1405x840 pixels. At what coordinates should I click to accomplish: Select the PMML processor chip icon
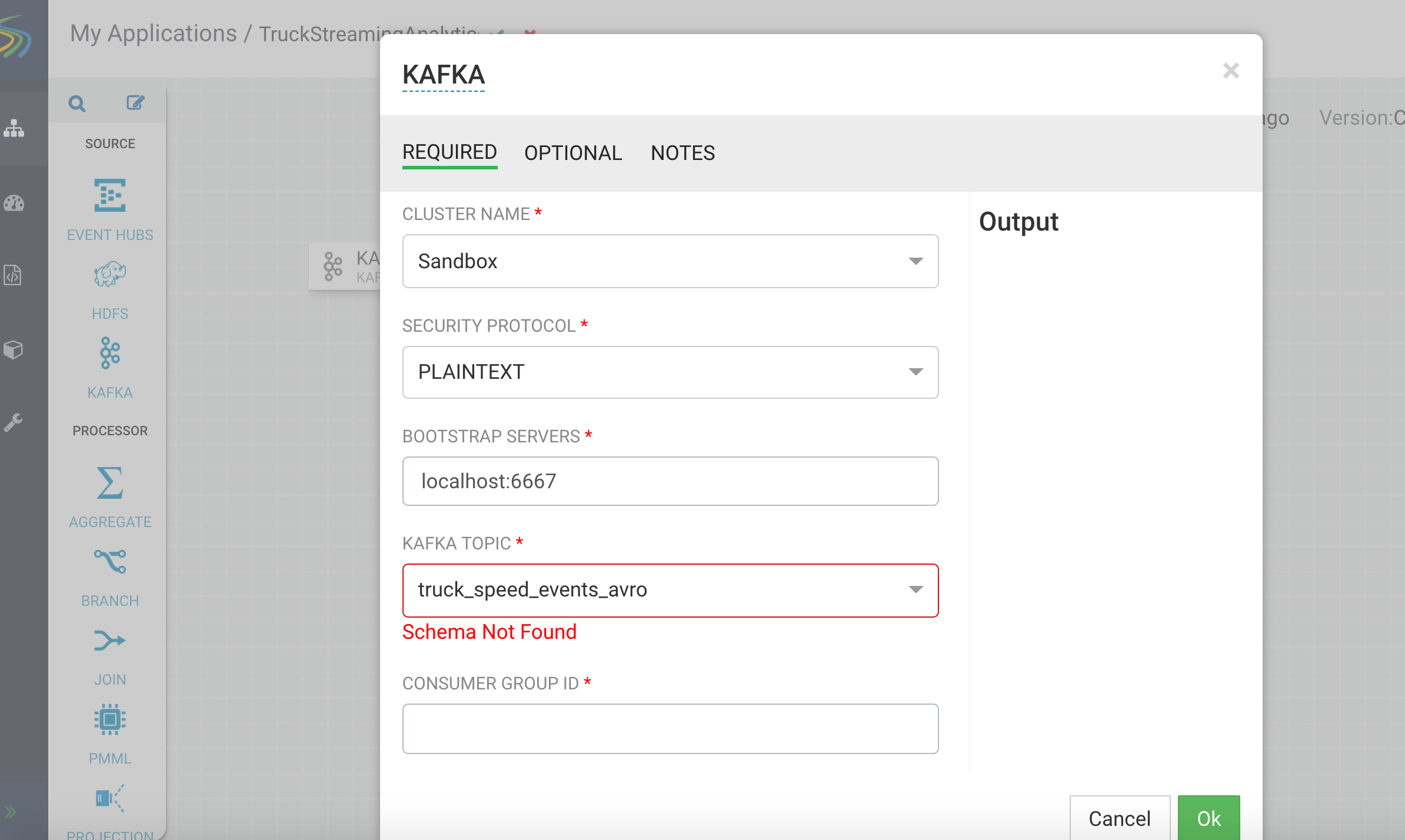click(110, 719)
